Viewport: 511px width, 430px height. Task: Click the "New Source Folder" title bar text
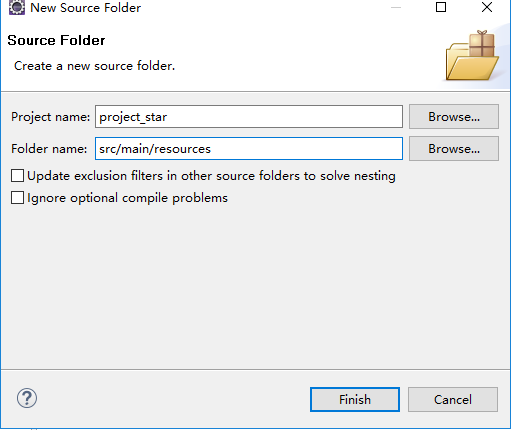[x=85, y=8]
